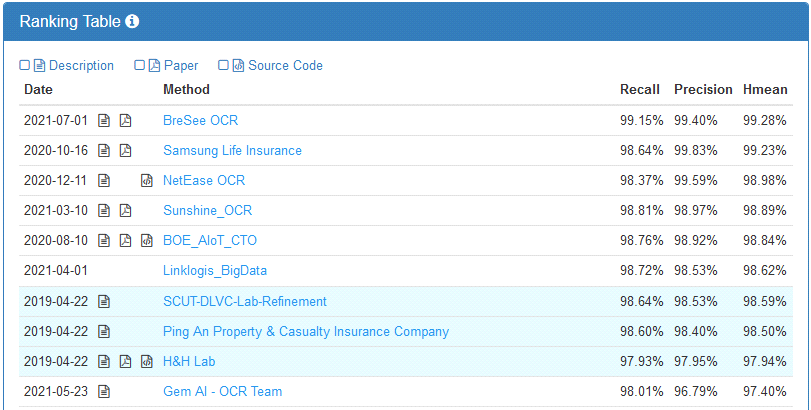Open source code icon for BOE_AIoT_CTO
Screen dimensions: 811x410
147,240
